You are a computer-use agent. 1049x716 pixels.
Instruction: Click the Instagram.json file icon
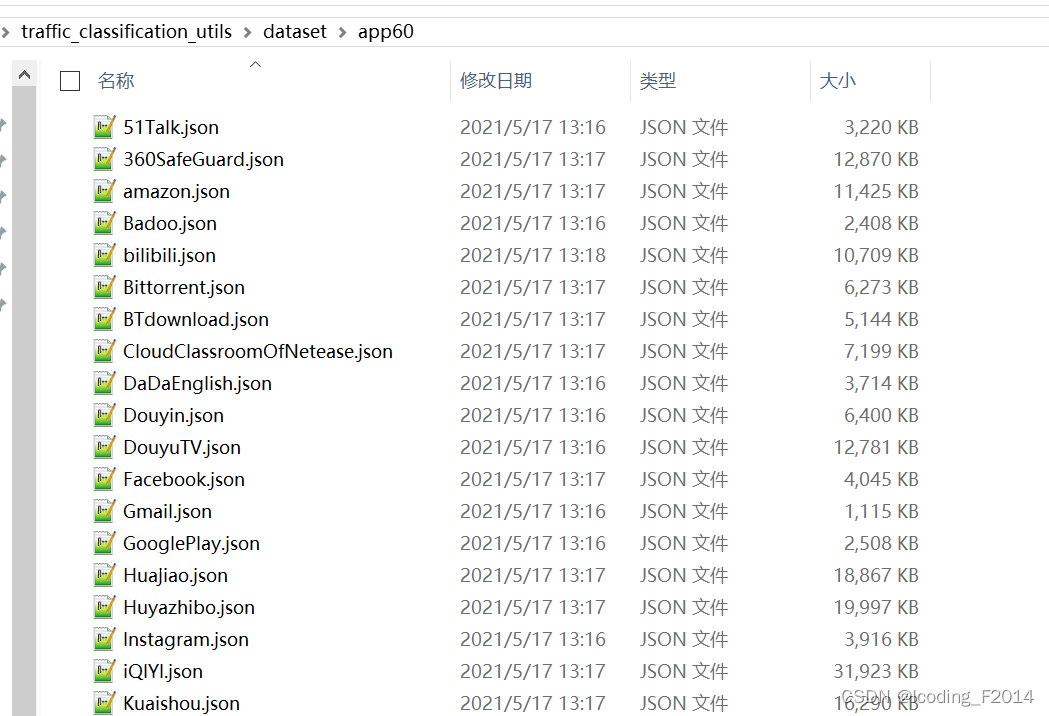[x=104, y=639]
